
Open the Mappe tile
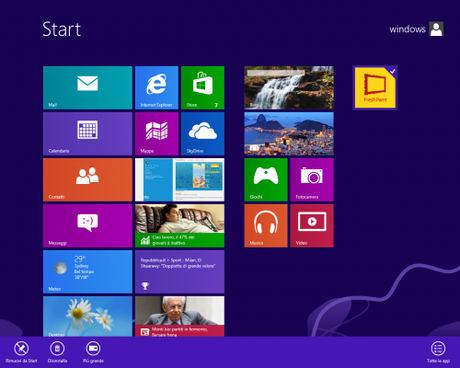click(x=157, y=134)
